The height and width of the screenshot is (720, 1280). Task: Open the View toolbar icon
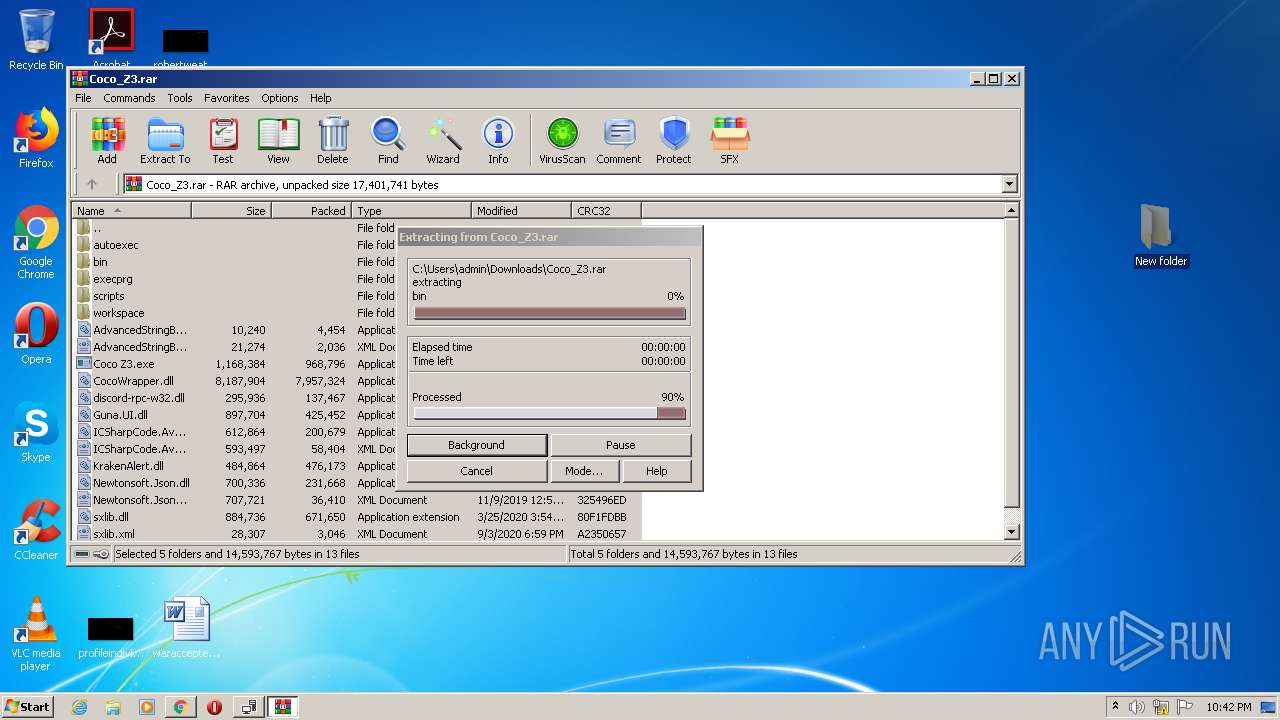tap(278, 140)
